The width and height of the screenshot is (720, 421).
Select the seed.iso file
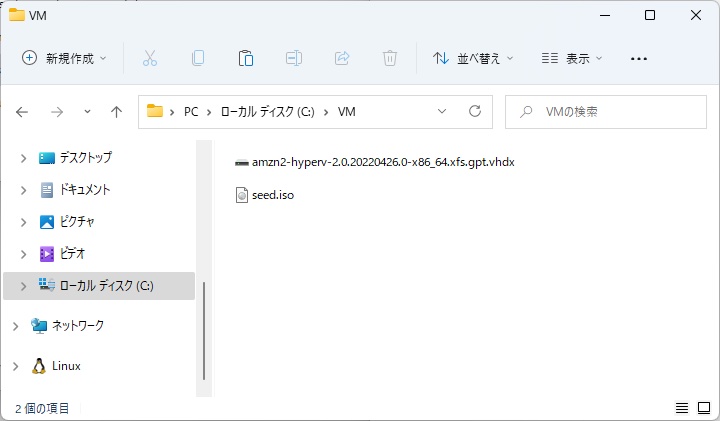(x=272, y=195)
